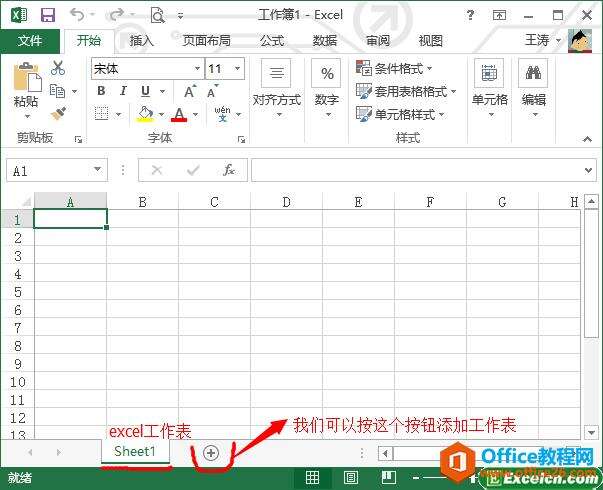This screenshot has height=490, width=603.
Task: Click the Increase Font Size icon
Action: [190, 92]
